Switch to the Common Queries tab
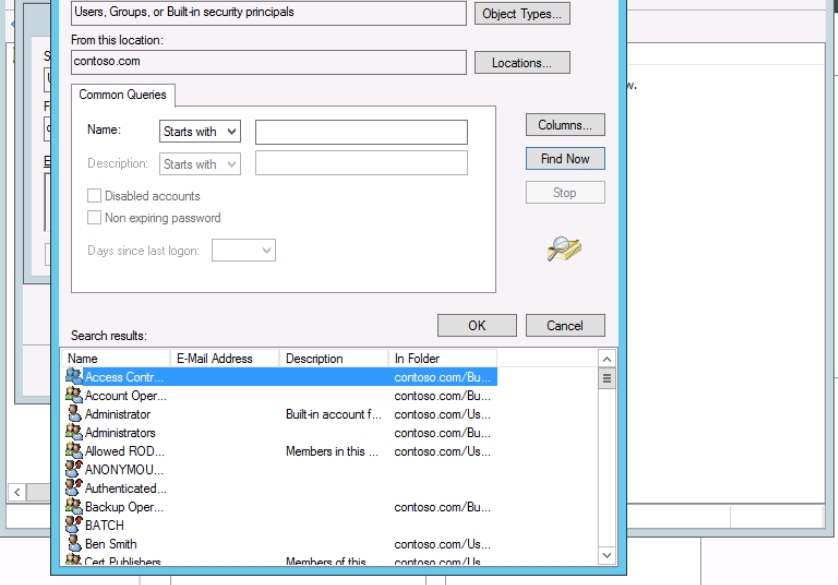Screen dimensions: 838x585 point(122,95)
